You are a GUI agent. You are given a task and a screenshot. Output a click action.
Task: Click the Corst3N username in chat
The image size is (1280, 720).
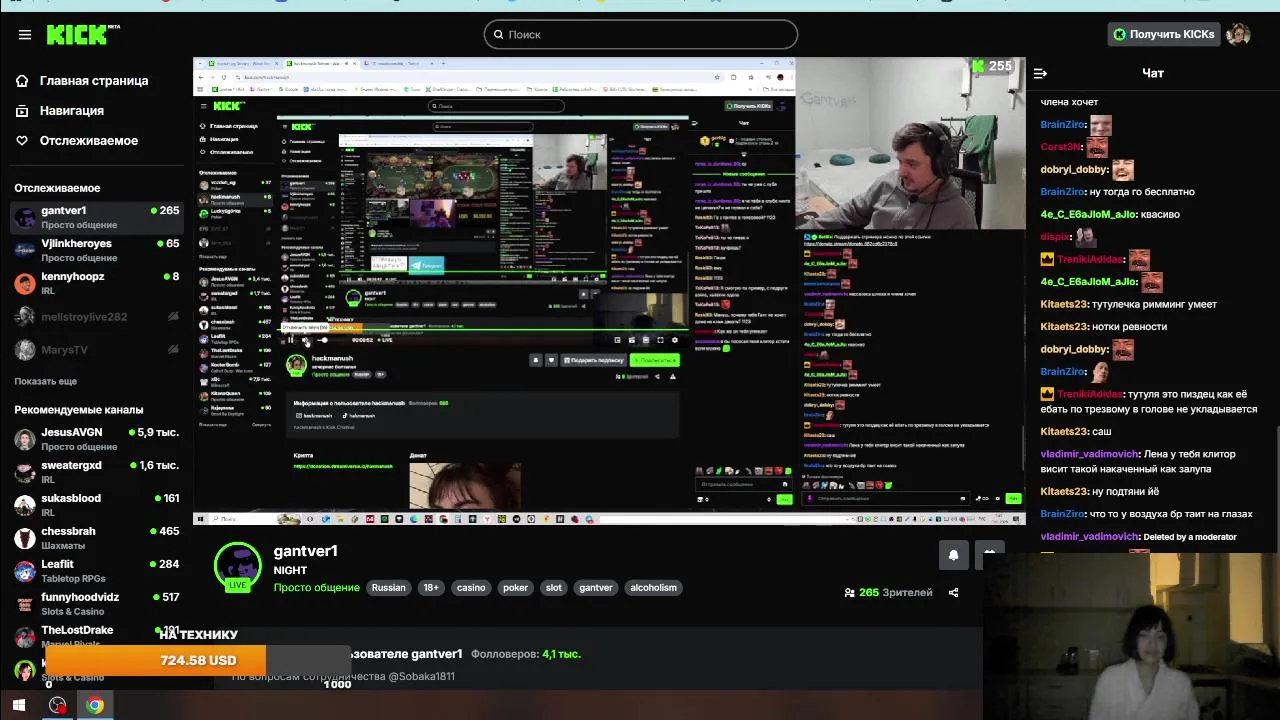pos(1061,147)
